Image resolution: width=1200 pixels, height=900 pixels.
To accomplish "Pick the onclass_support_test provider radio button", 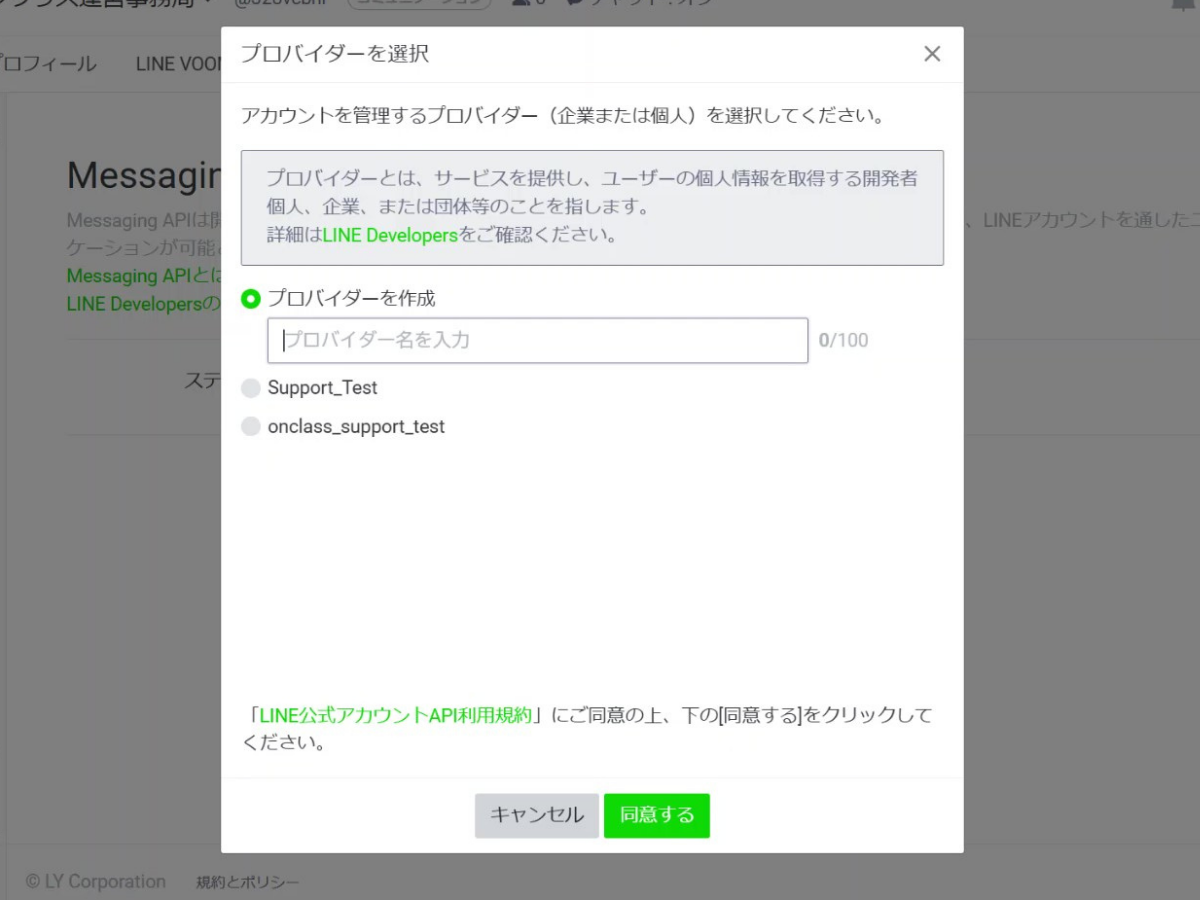I will [x=251, y=427].
